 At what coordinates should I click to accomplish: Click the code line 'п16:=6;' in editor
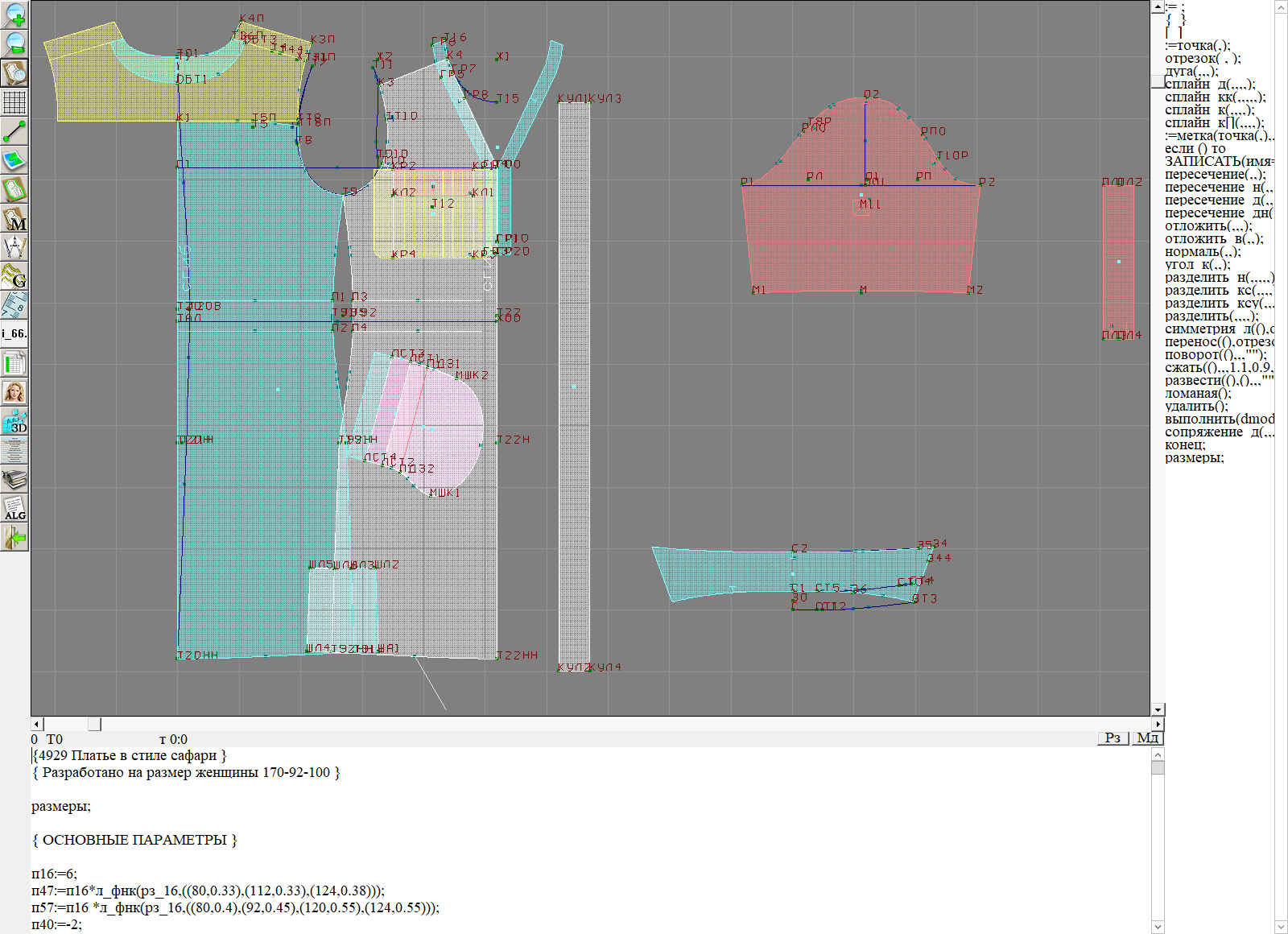coord(55,874)
